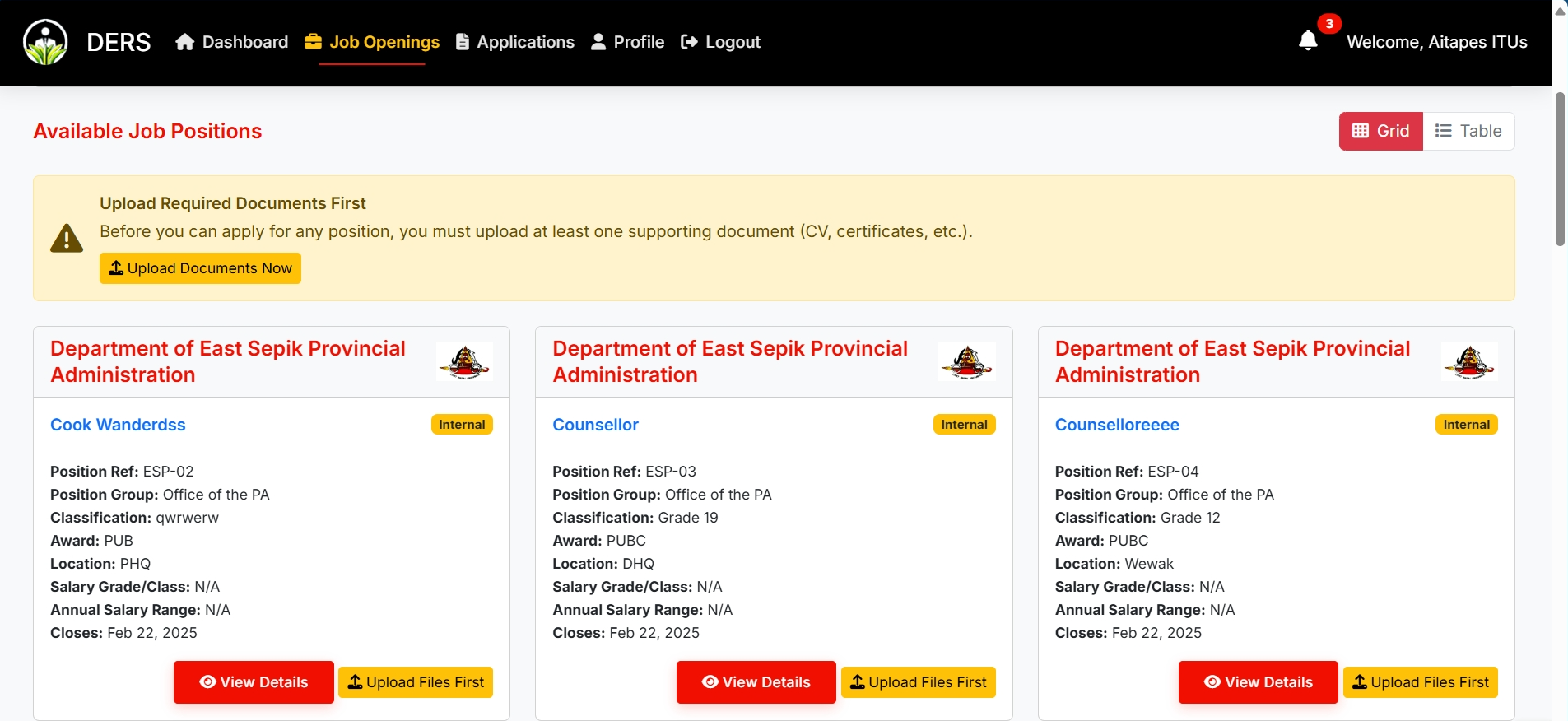The image size is (1568, 721).
Task: Open the Profile page
Action: pyautogui.click(x=628, y=42)
